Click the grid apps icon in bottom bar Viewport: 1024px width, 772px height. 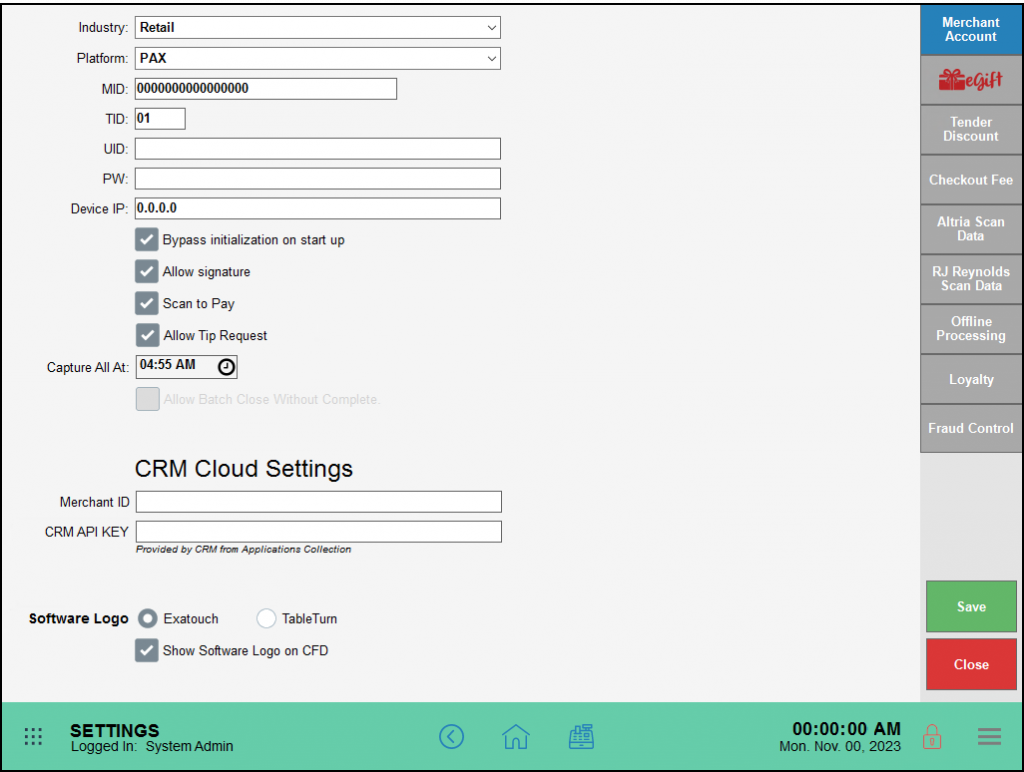33,737
